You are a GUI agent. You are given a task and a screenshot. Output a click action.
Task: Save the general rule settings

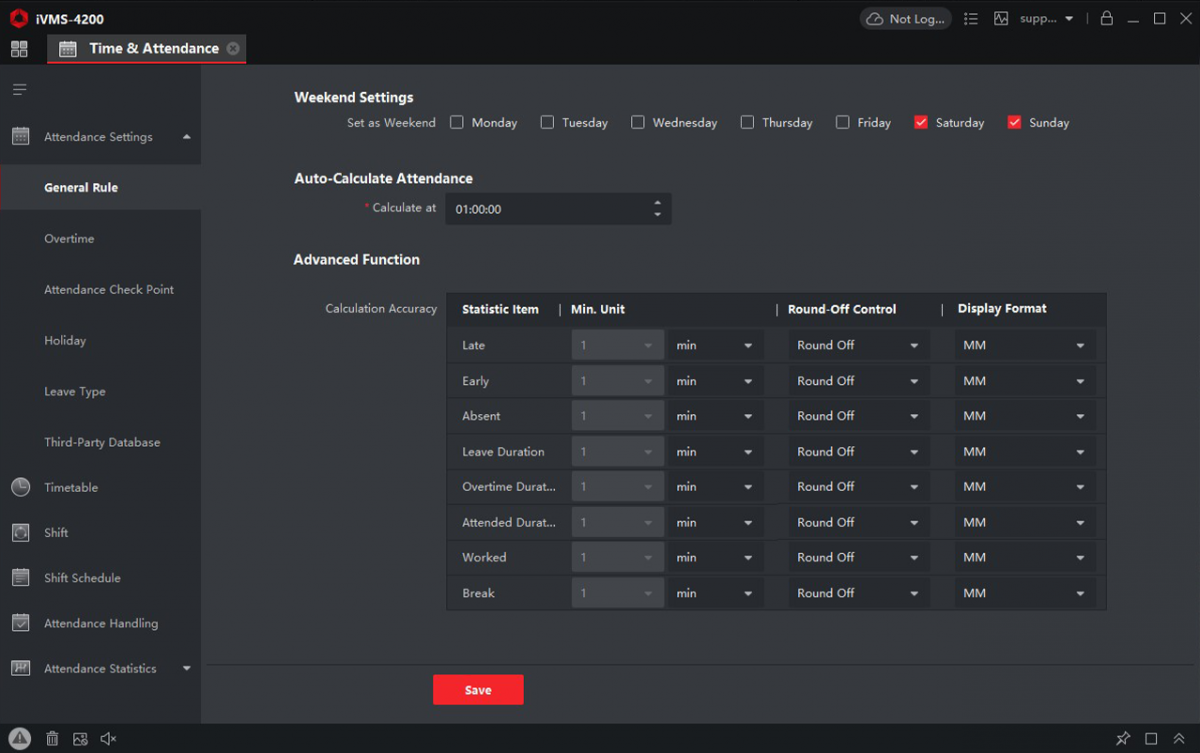(478, 690)
